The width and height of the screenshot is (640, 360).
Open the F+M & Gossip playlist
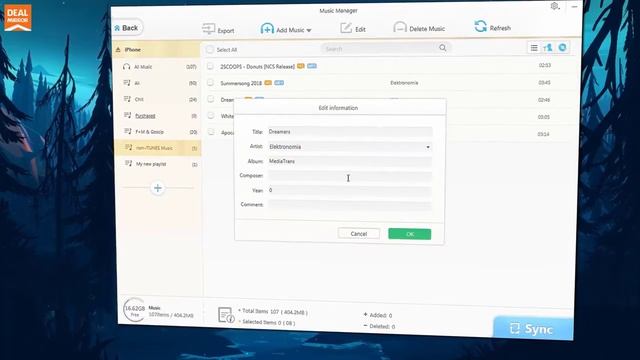(x=159, y=132)
